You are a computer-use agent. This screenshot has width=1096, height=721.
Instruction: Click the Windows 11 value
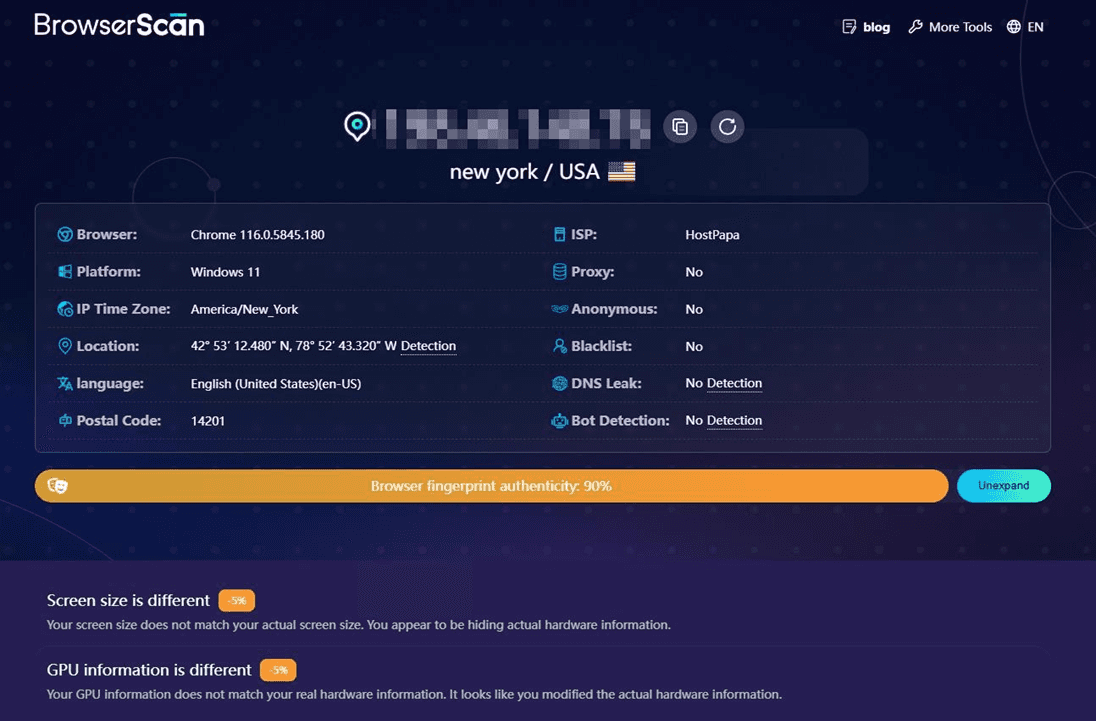[225, 272]
